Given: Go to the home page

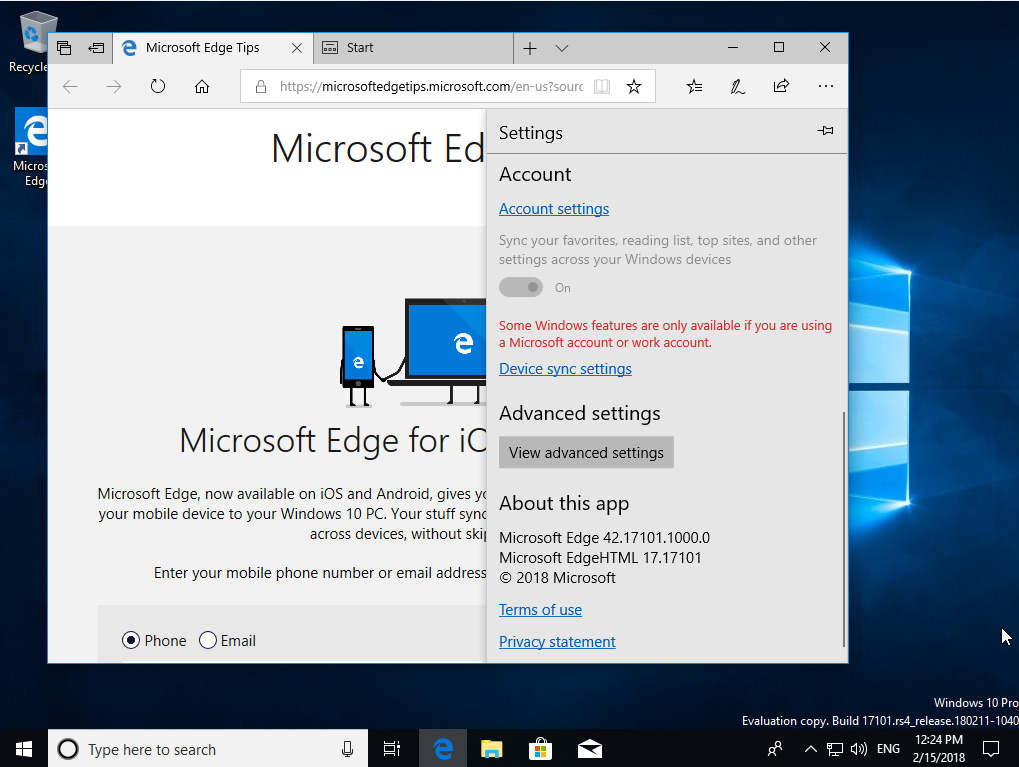Looking at the screenshot, I should click(x=202, y=86).
